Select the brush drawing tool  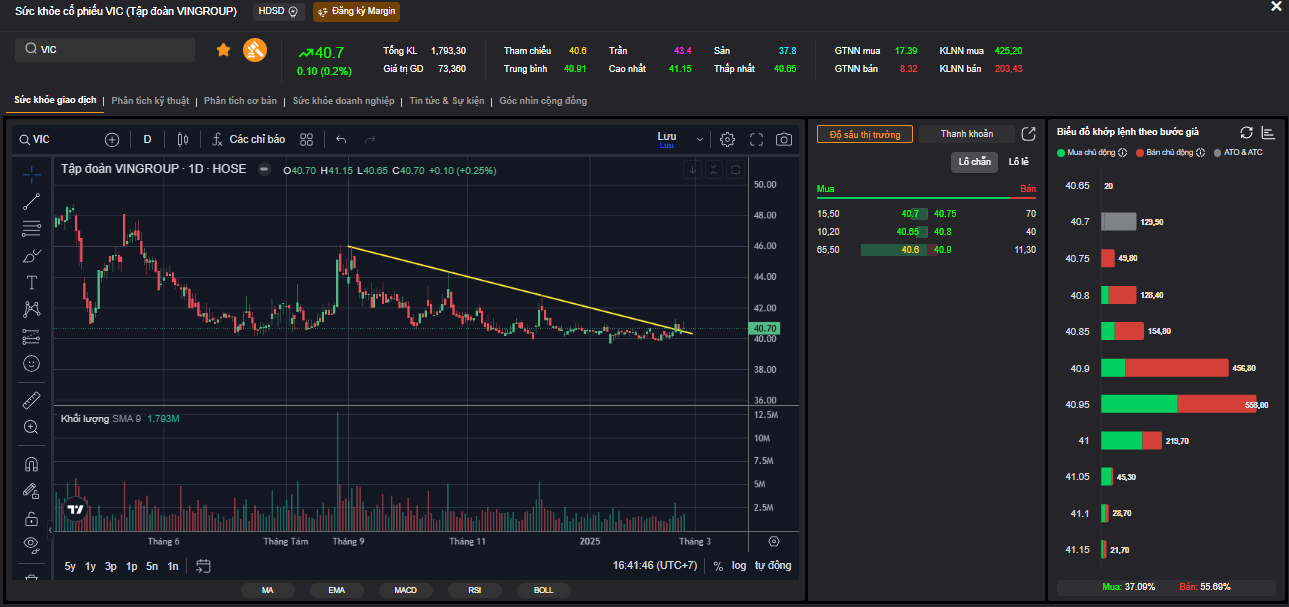coord(31,255)
